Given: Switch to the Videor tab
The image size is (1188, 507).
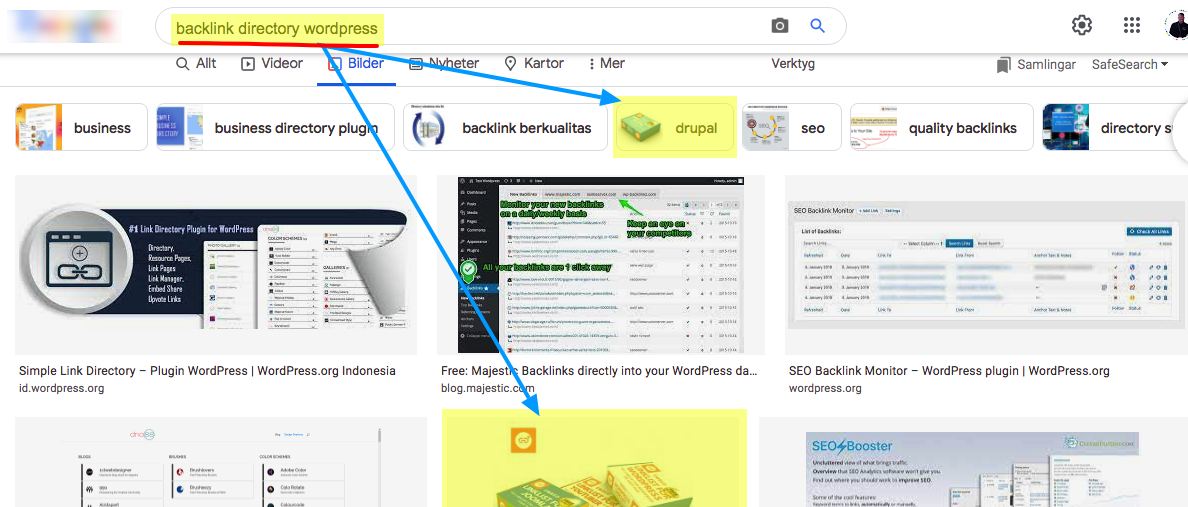Looking at the screenshot, I should [x=272, y=64].
